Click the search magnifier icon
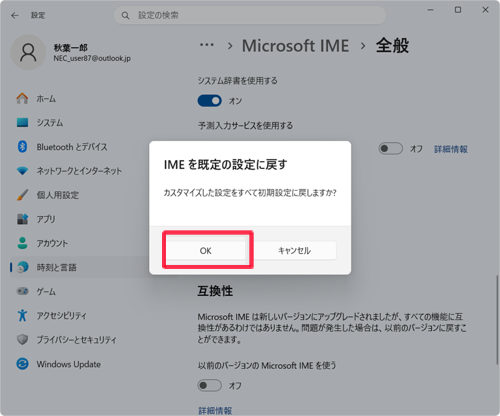The image size is (500, 416). (125, 15)
